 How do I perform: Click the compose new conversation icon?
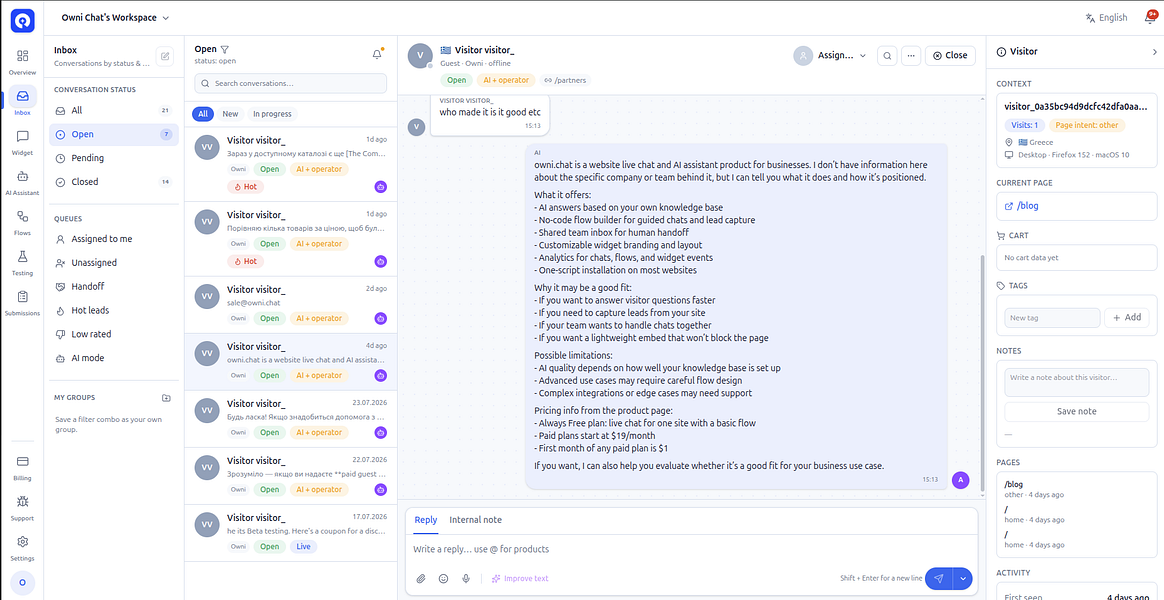click(x=165, y=56)
